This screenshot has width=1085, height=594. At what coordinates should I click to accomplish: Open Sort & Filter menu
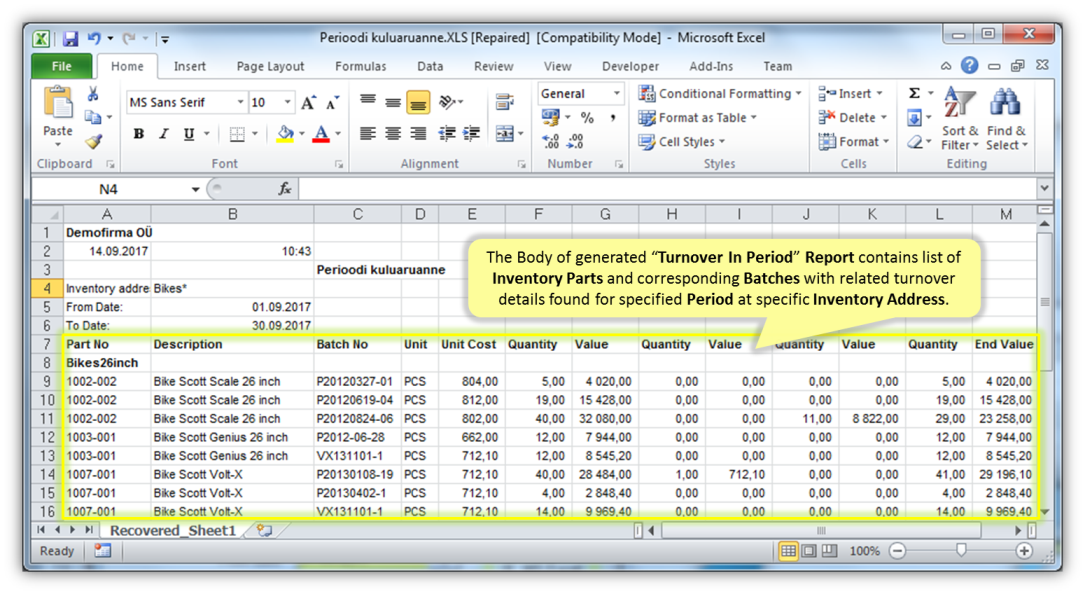click(x=960, y=119)
